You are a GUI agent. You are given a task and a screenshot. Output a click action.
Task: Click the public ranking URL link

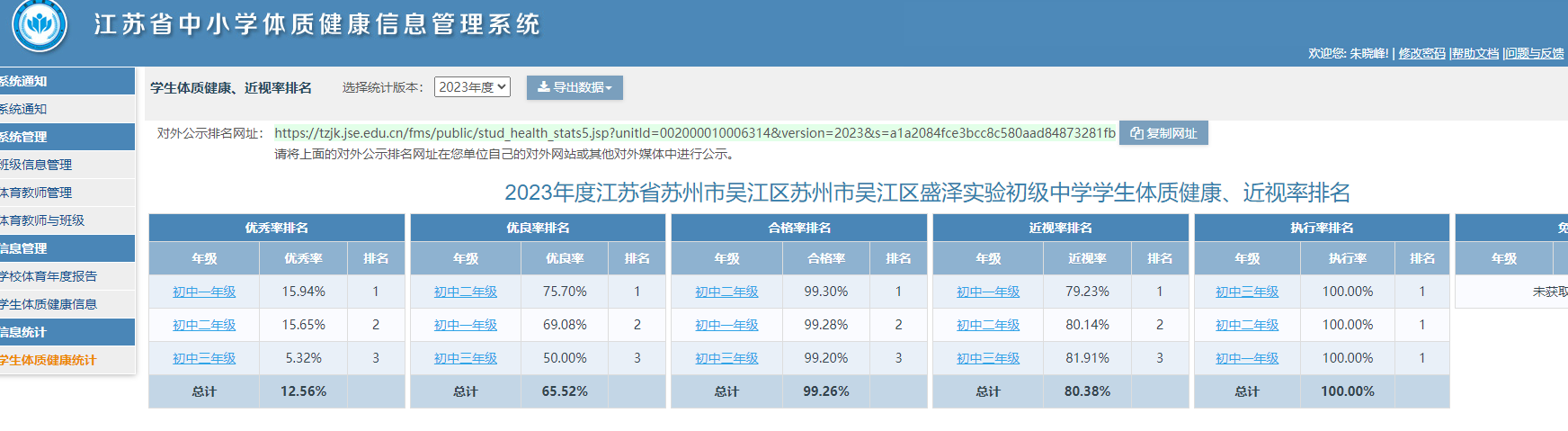[694, 133]
